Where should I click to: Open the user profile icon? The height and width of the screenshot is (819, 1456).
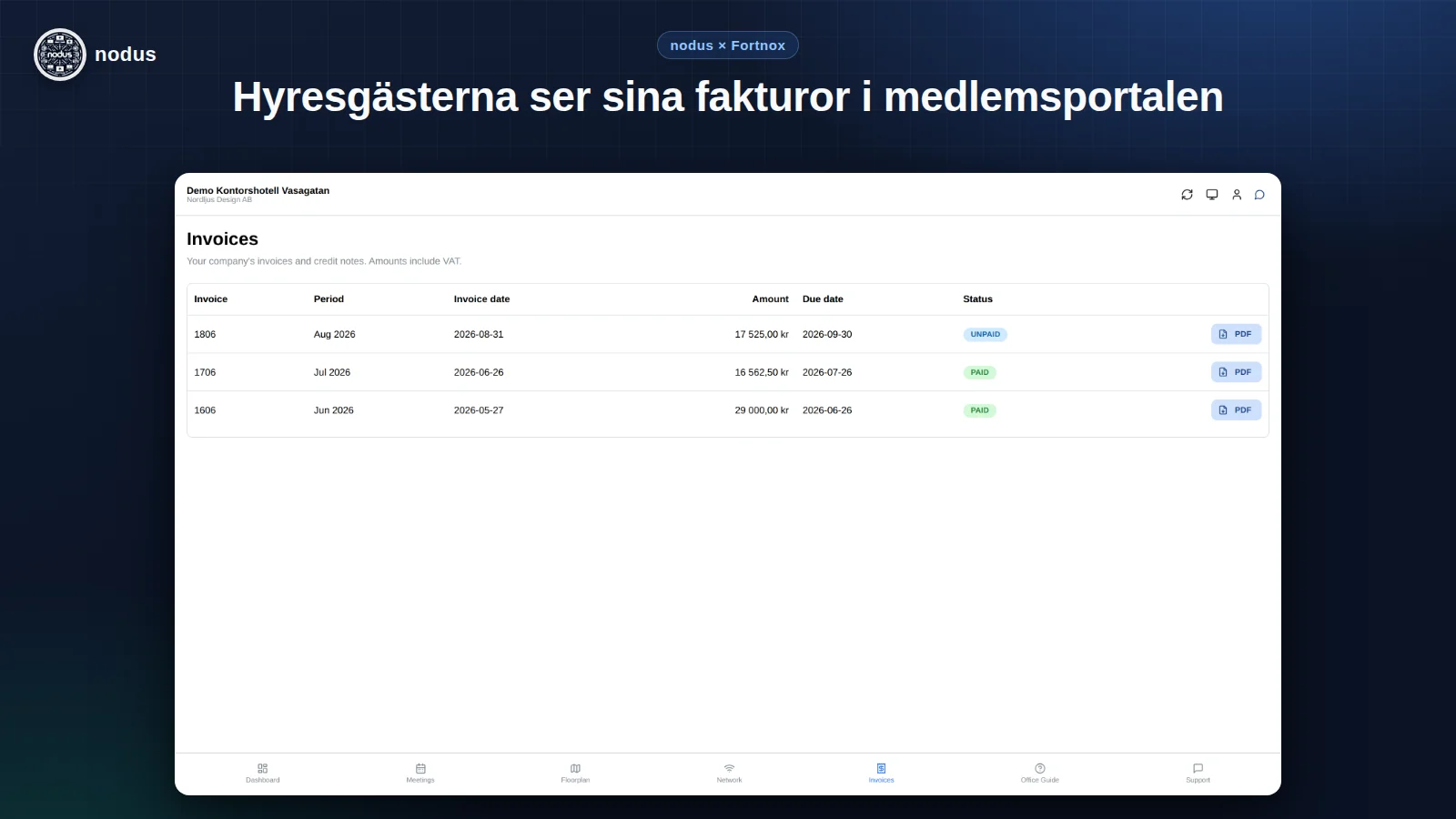[x=1237, y=195]
